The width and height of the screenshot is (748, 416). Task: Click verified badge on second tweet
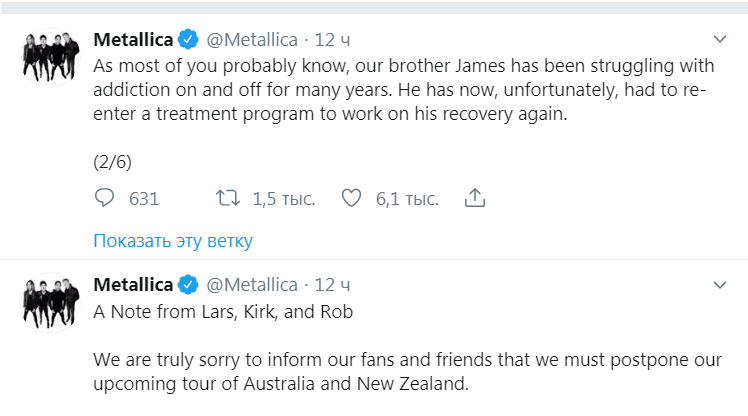pyautogui.click(x=187, y=285)
